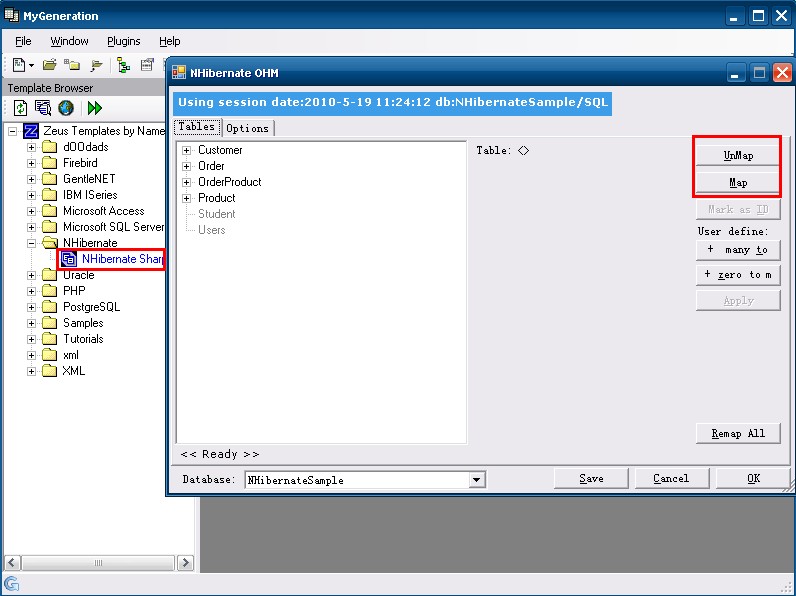Expand the Product table node

click(186, 198)
